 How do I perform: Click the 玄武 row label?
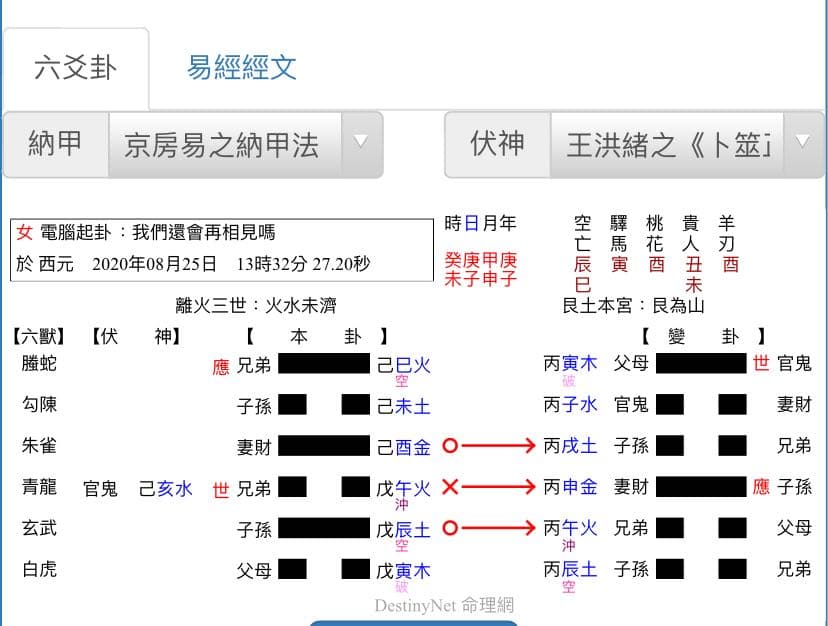point(39,528)
